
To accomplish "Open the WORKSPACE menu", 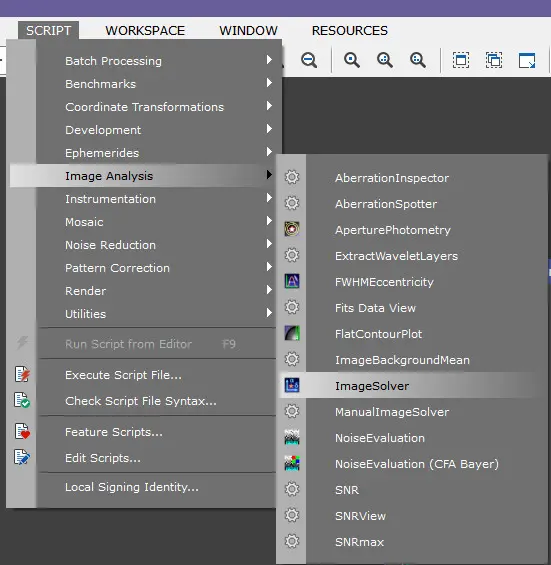I will [145, 31].
